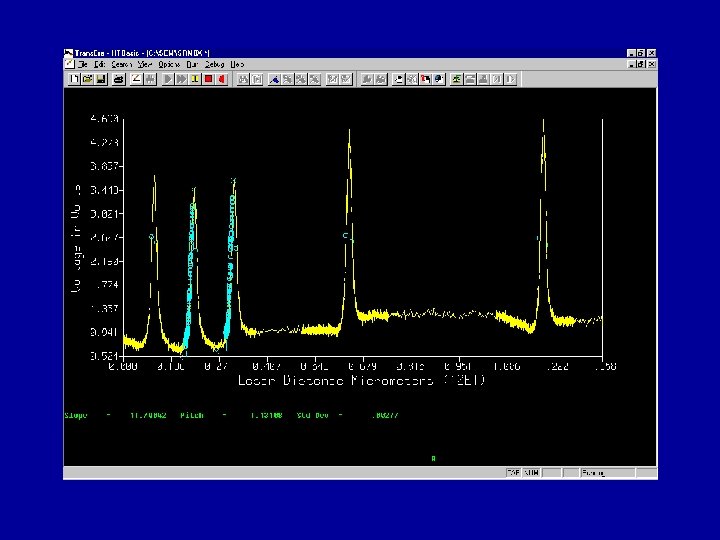Screen dimensions: 720x540
Task: Click the New file toolbar icon
Action: 72,78
